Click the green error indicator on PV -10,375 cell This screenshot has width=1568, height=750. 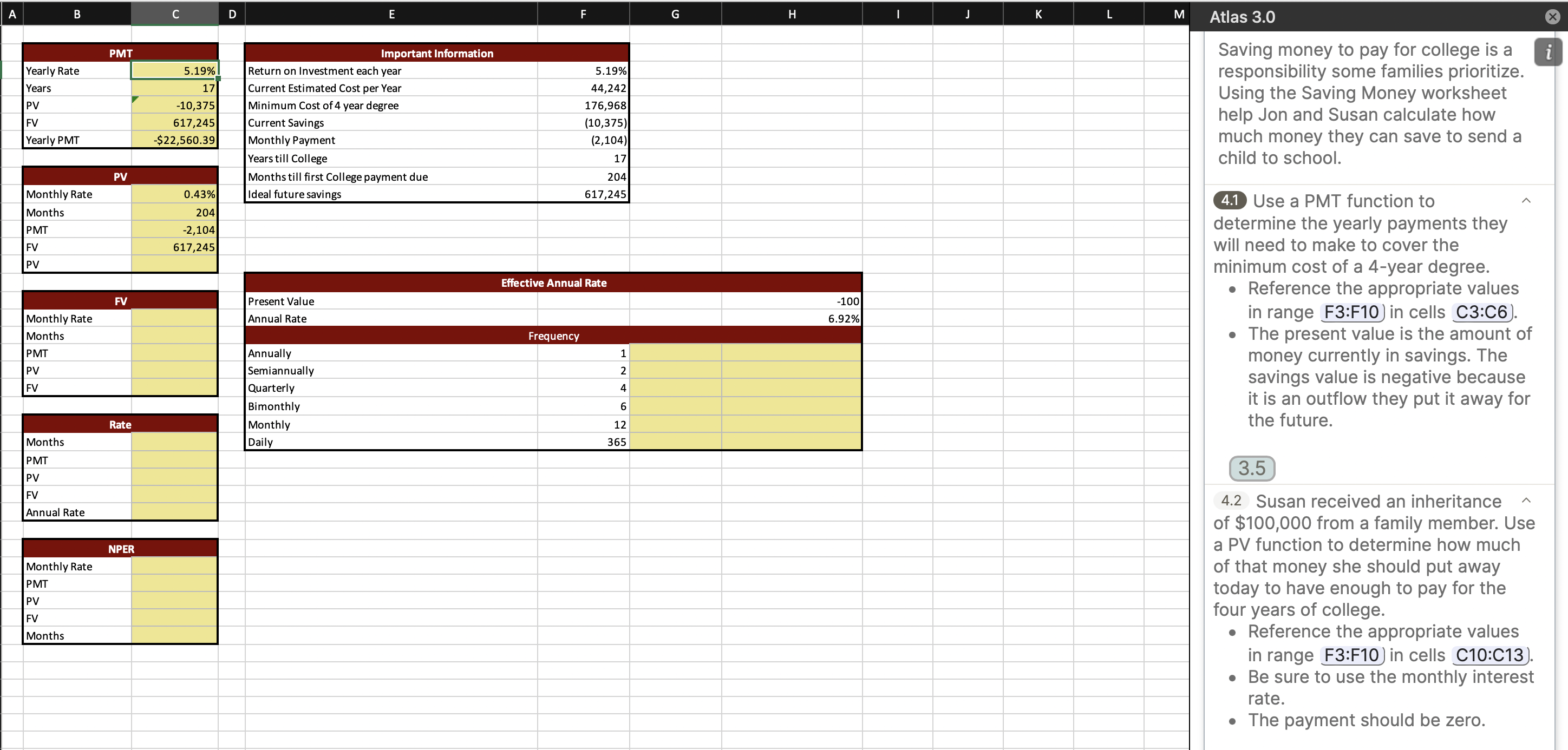coord(135,99)
